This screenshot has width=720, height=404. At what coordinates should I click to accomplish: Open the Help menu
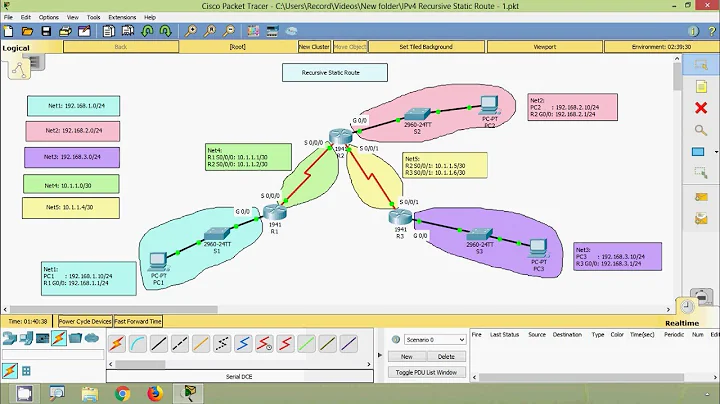[x=150, y=17]
